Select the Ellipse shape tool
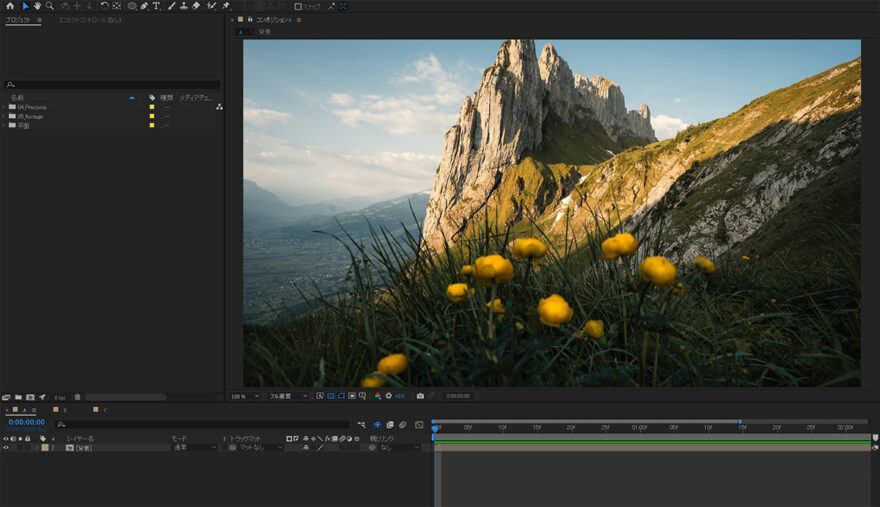 132,6
